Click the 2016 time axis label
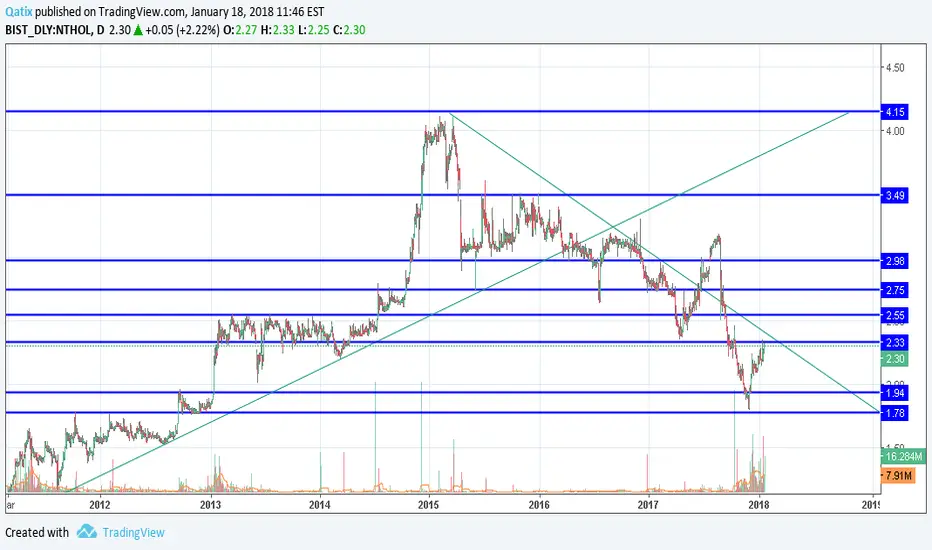Viewport: 932px width, 550px height. (539, 505)
